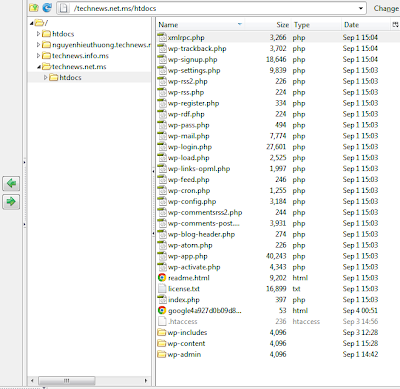Image resolution: width=400 pixels, height=389 pixels.
Task: Click the Sep 3 14:56 date
Action: tap(360, 321)
